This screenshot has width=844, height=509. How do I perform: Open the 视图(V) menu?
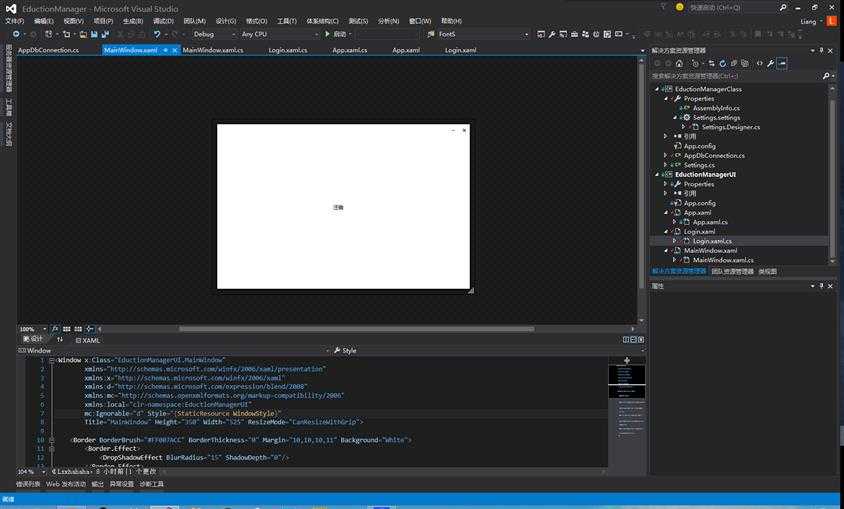[74, 21]
